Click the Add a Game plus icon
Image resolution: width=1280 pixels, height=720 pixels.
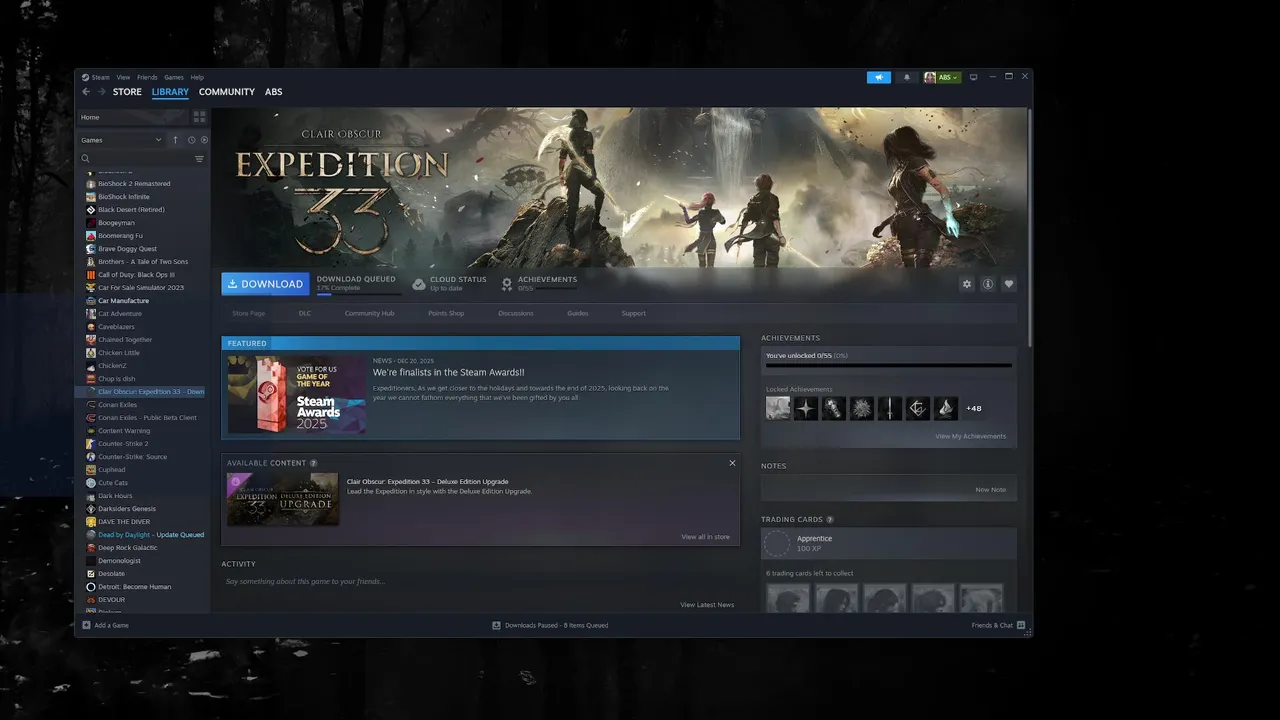coord(86,625)
